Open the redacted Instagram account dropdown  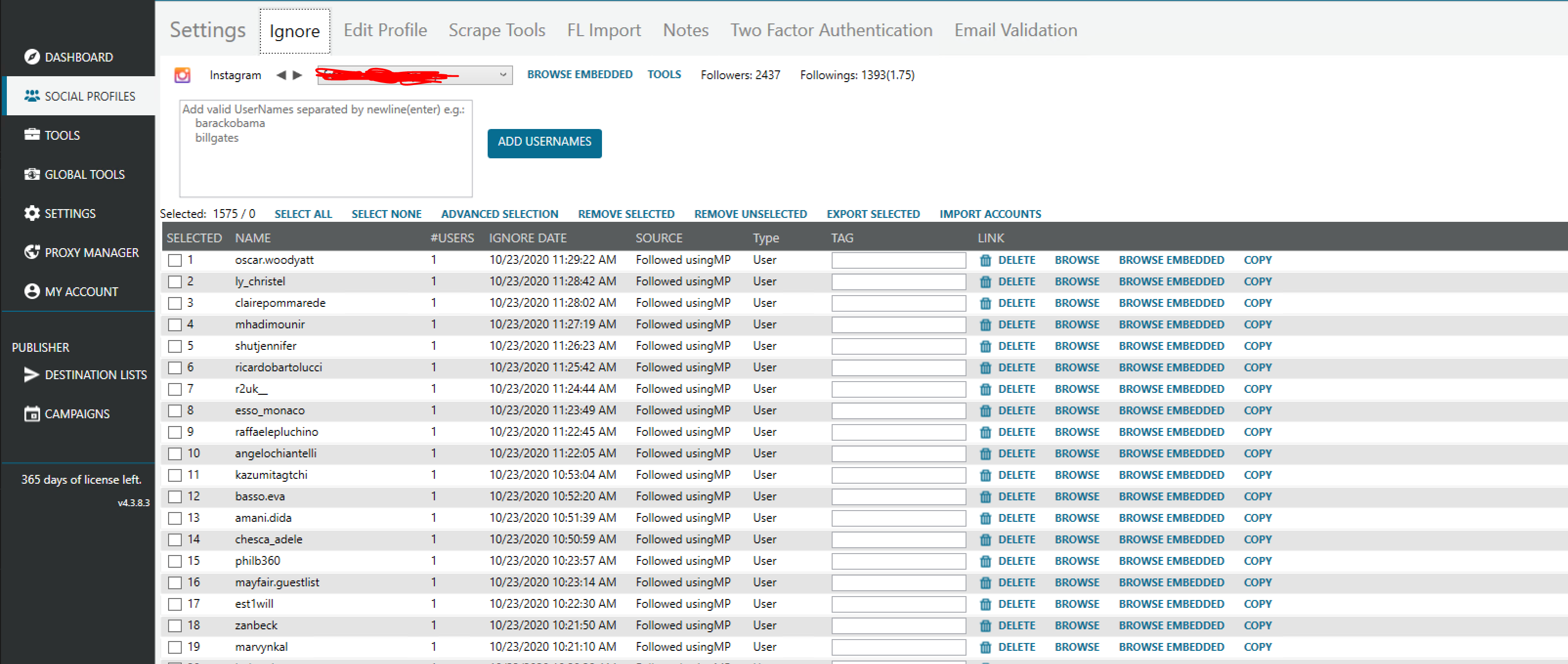pos(414,75)
